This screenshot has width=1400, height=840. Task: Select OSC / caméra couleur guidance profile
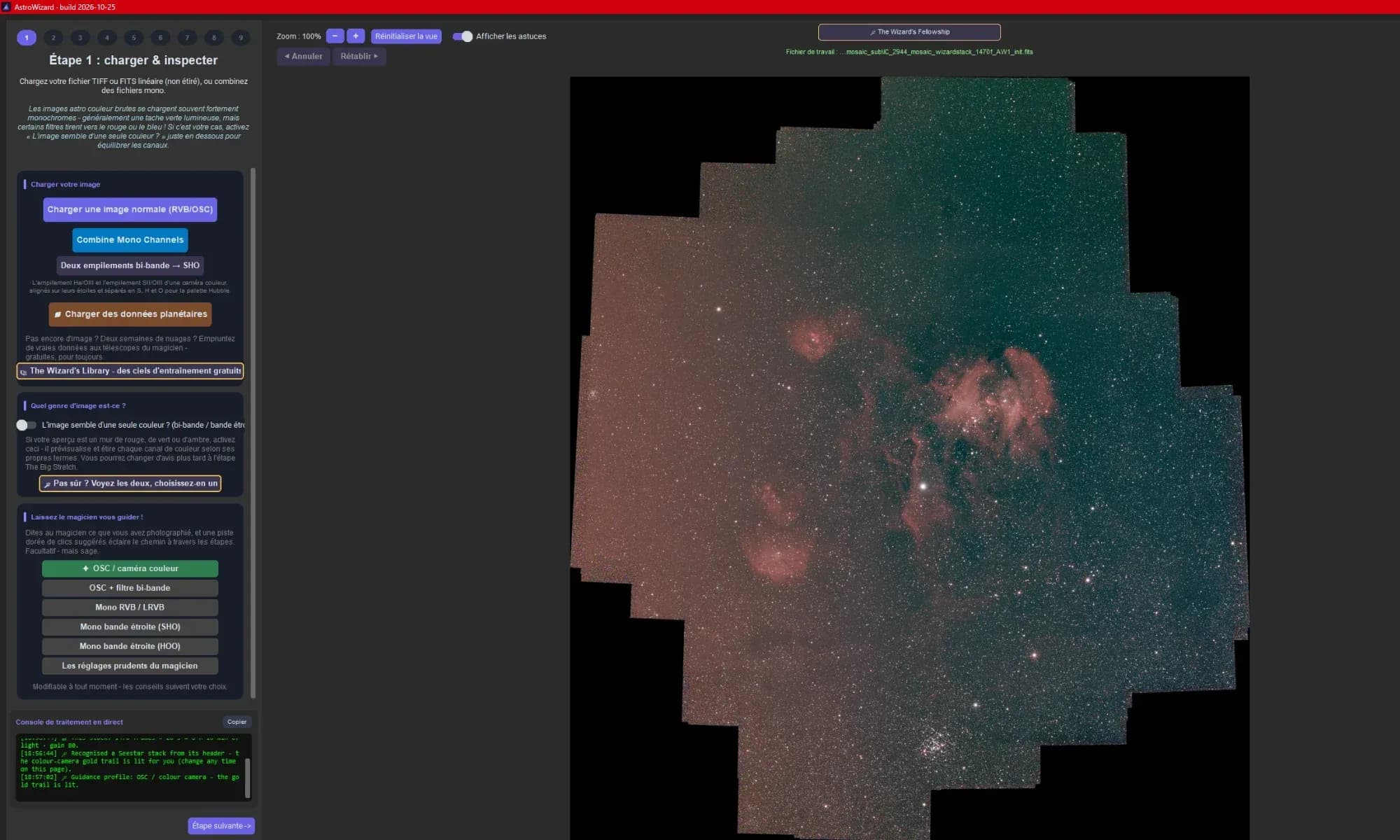pyautogui.click(x=130, y=568)
